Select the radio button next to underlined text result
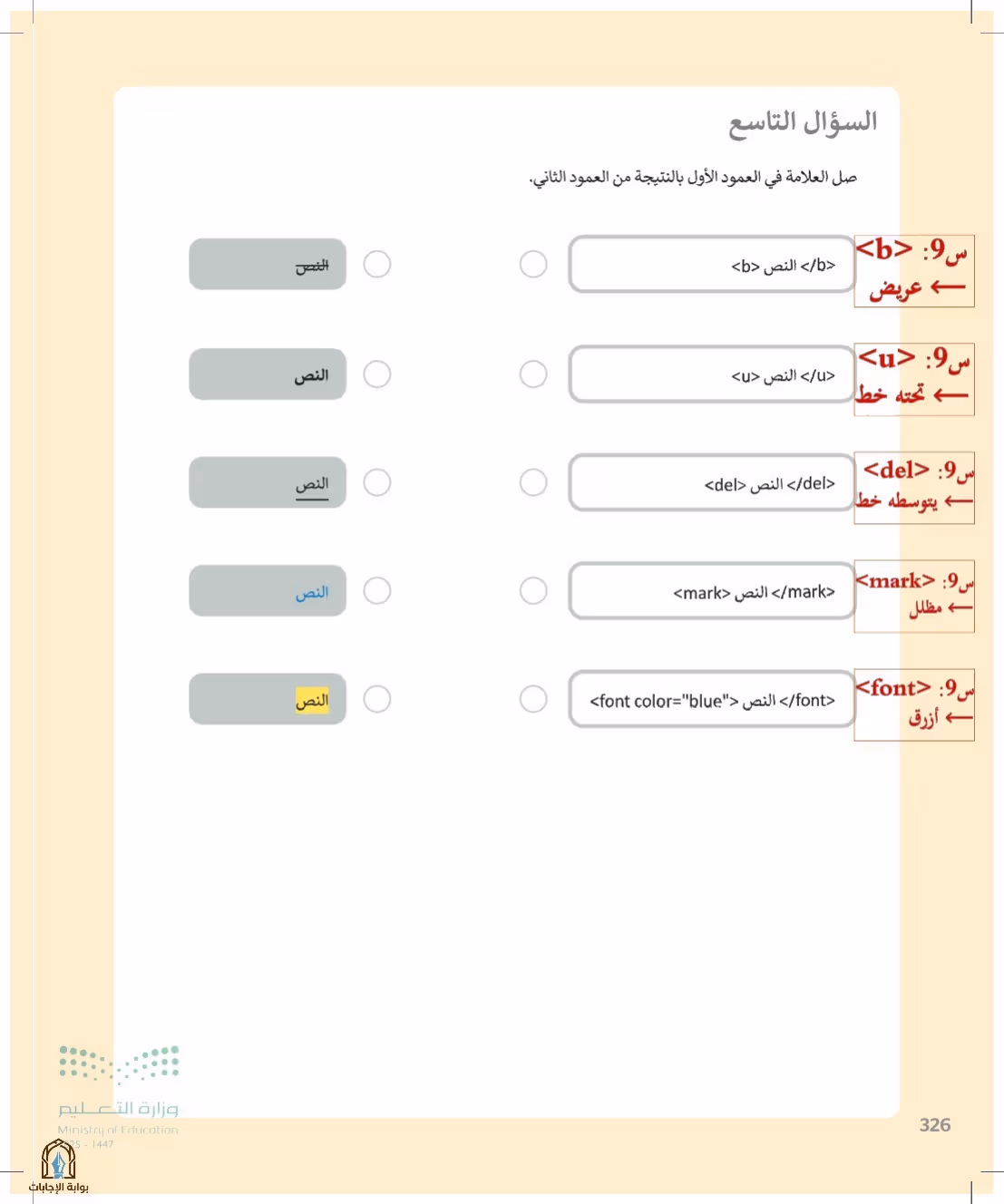 click(377, 482)
